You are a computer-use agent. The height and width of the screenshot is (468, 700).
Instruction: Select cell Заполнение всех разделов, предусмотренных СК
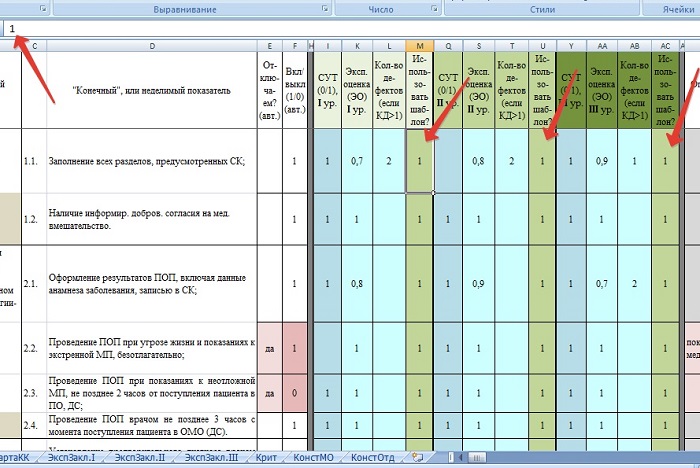pyautogui.click(x=152, y=161)
